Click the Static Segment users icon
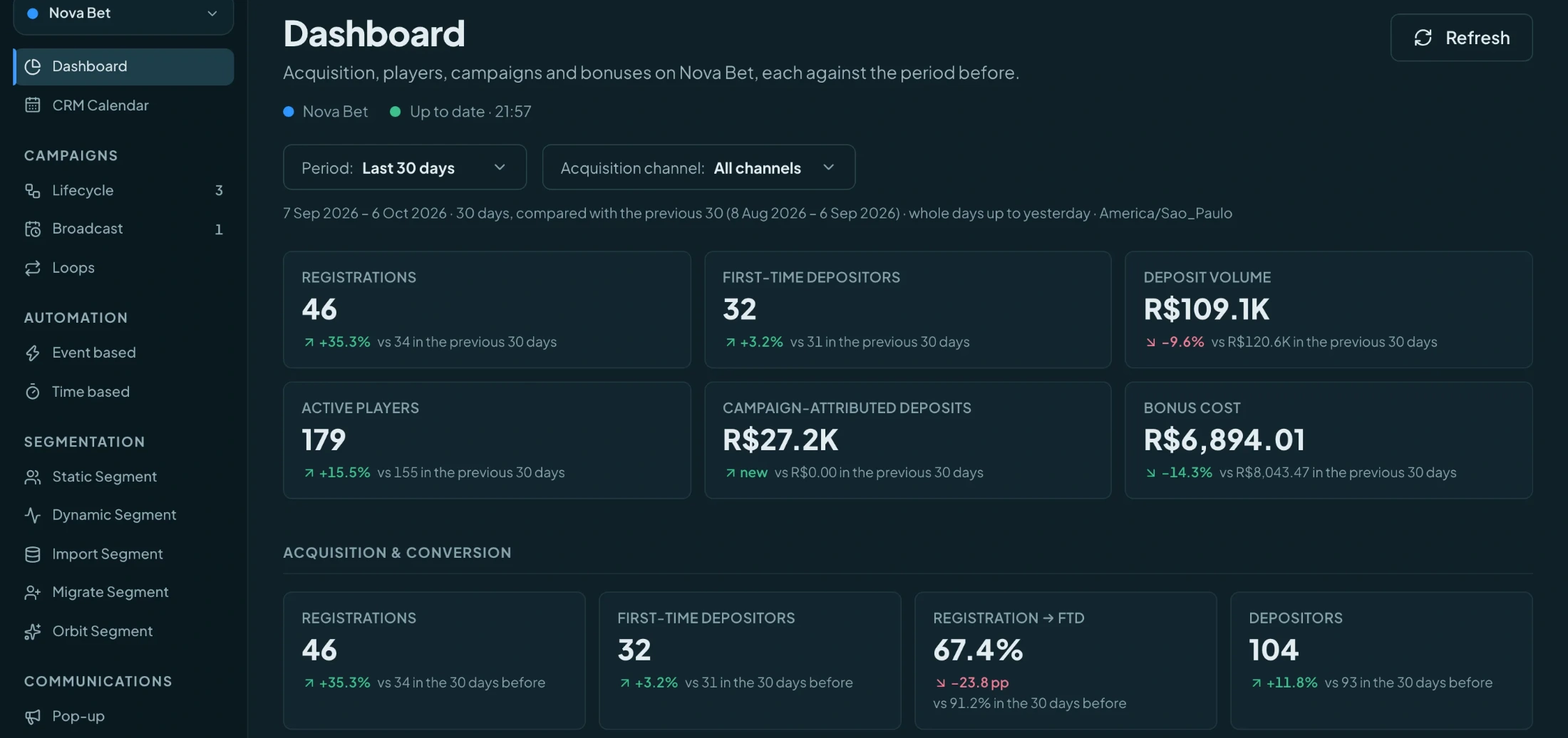 [33, 477]
